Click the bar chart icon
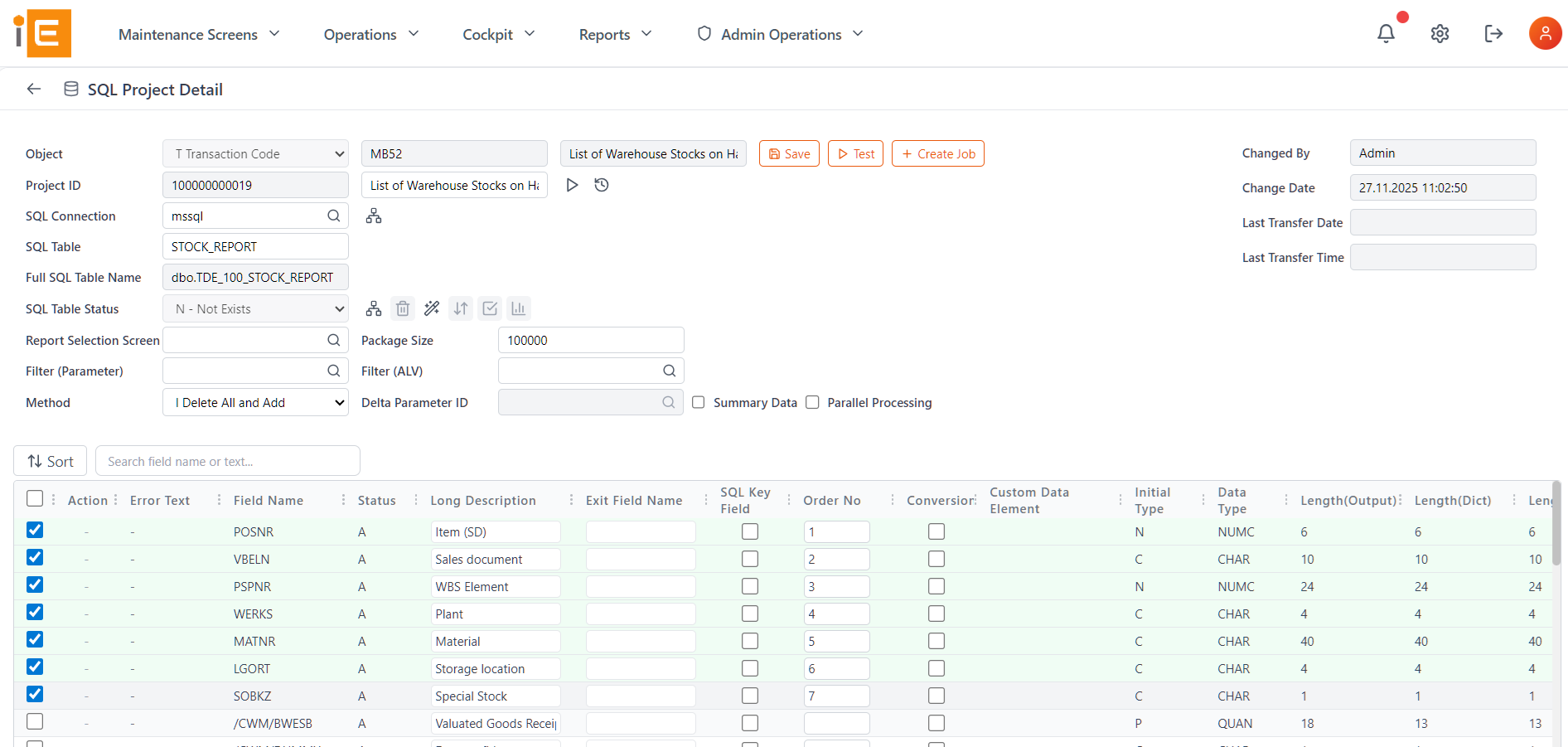 [519, 308]
